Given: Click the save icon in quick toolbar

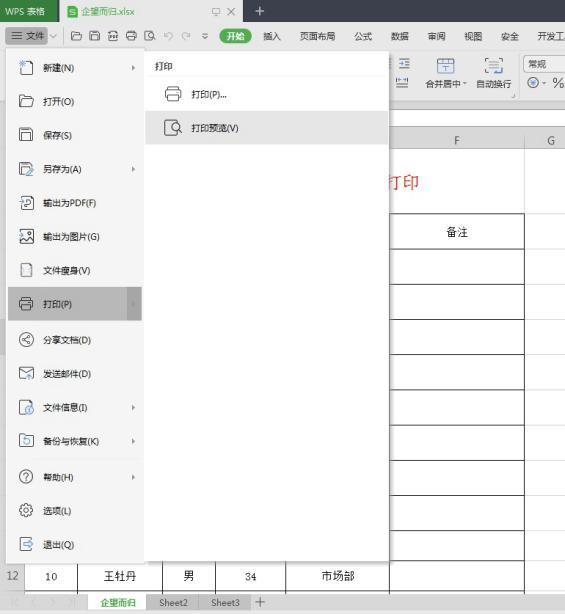Looking at the screenshot, I should point(94,36).
